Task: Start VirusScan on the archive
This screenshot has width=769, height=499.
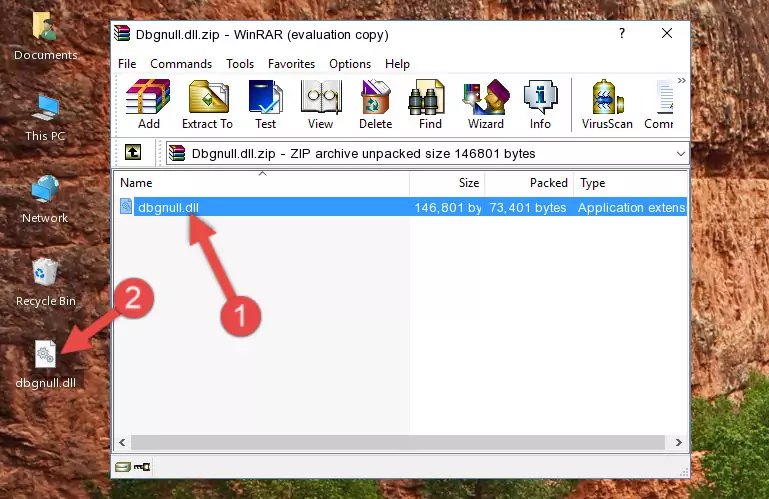Action: 607,104
